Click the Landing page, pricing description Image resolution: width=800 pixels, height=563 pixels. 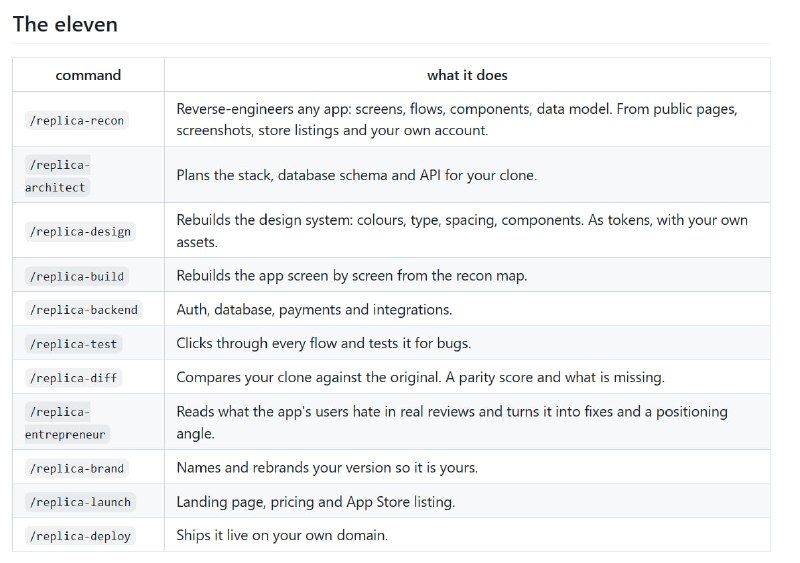(316, 502)
